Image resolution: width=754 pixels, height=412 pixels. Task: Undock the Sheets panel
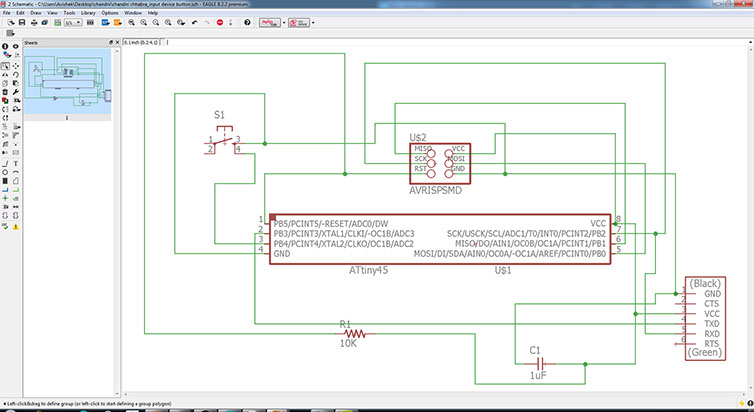[x=111, y=43]
